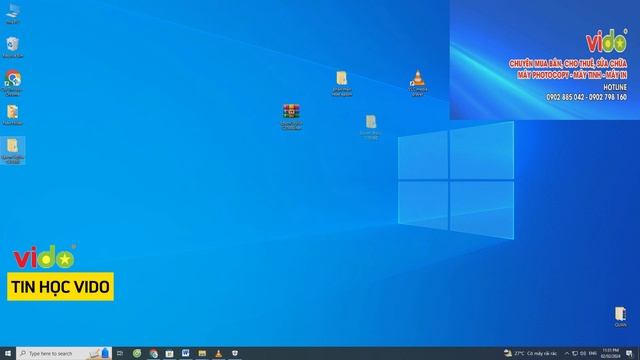The height and width of the screenshot is (360, 640).
Task: Select the faded folder below the VLC shortcut
Action: pyautogui.click(x=371, y=127)
